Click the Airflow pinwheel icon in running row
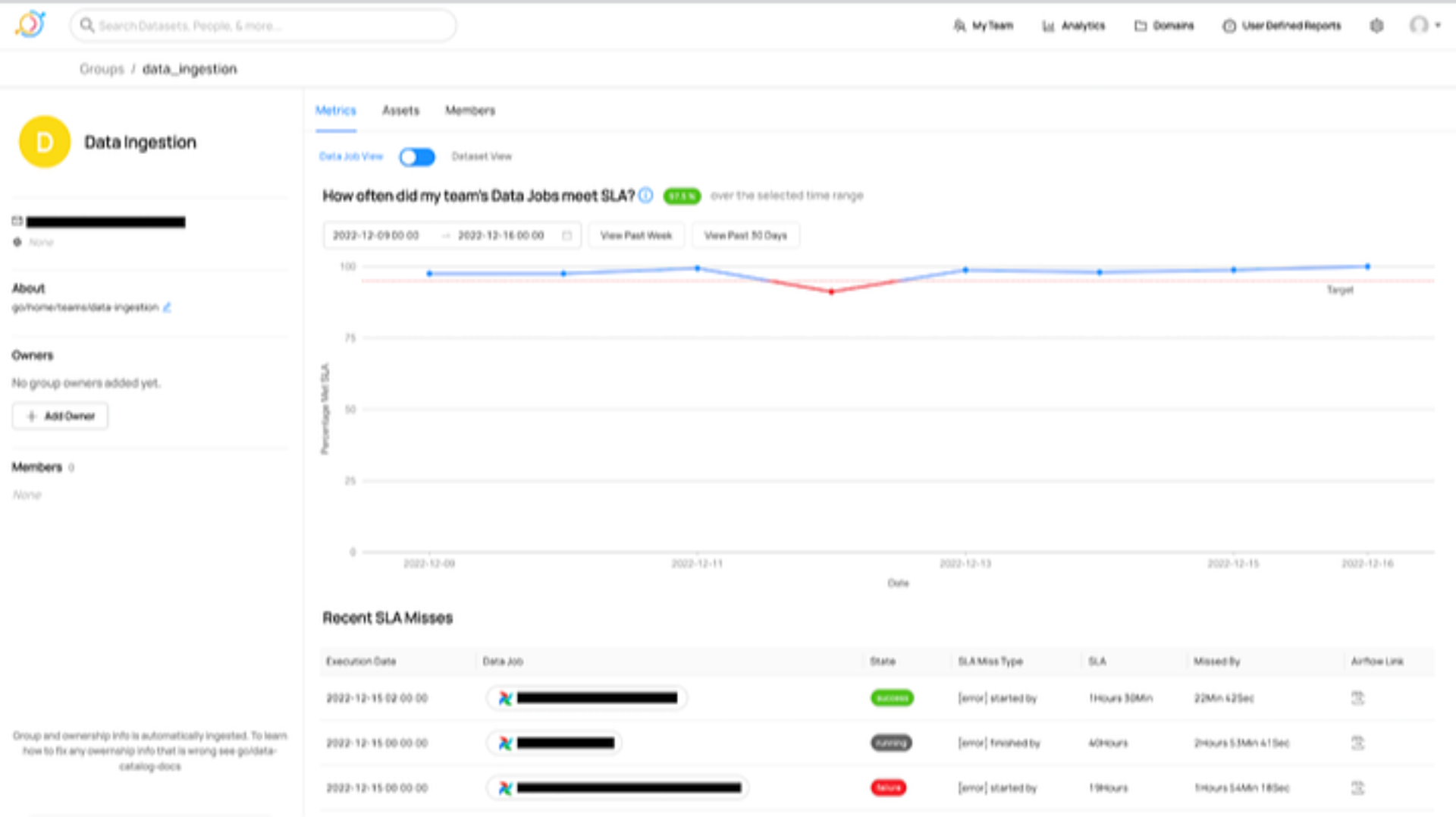1456x817 pixels. (x=505, y=743)
